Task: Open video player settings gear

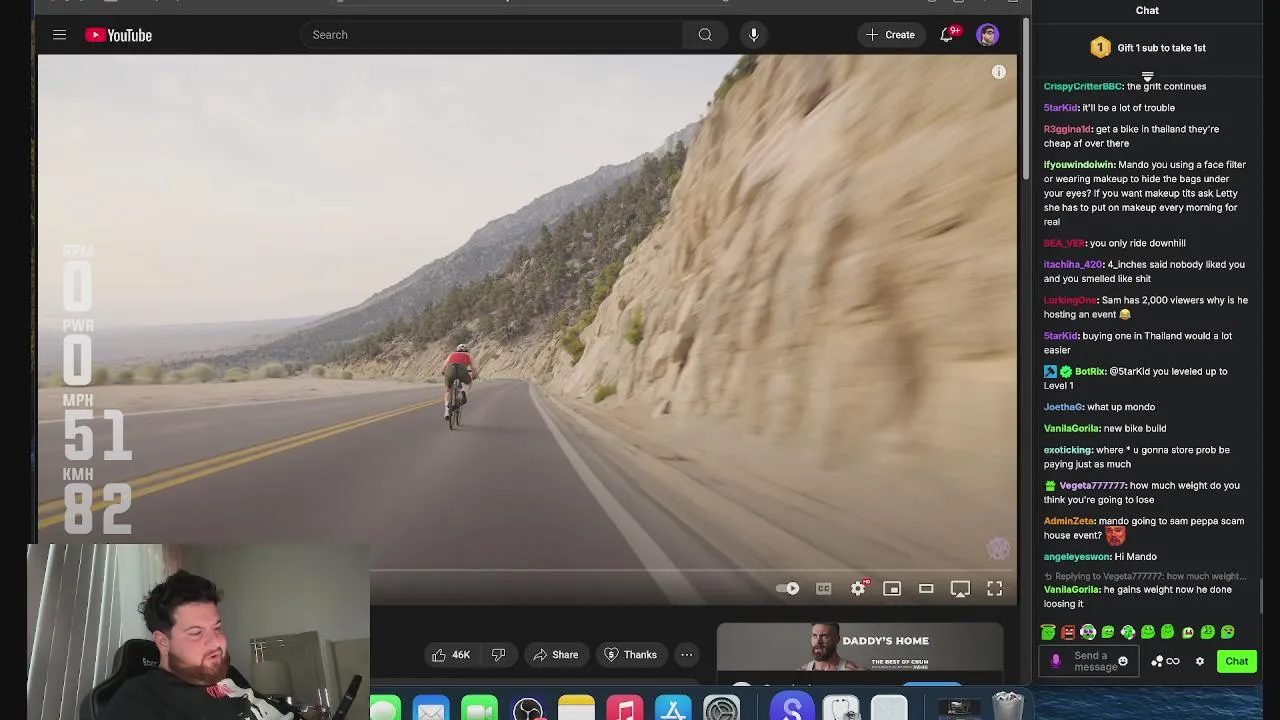Action: 858,589
